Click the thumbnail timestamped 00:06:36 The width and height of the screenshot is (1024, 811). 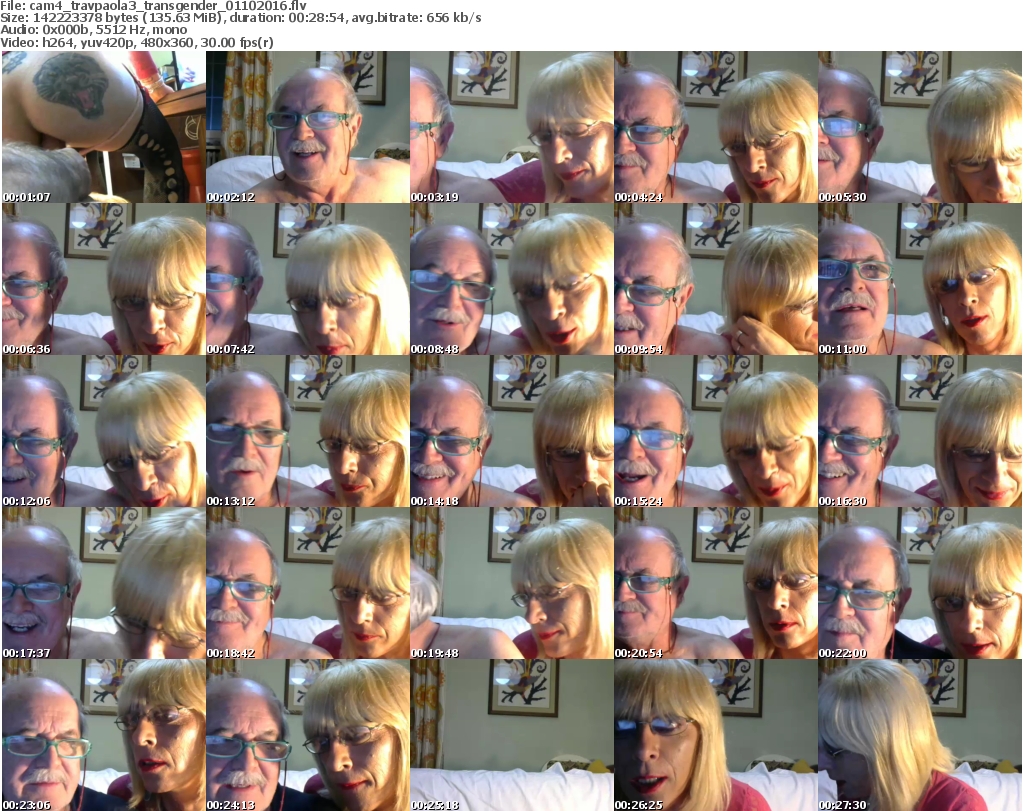104,279
